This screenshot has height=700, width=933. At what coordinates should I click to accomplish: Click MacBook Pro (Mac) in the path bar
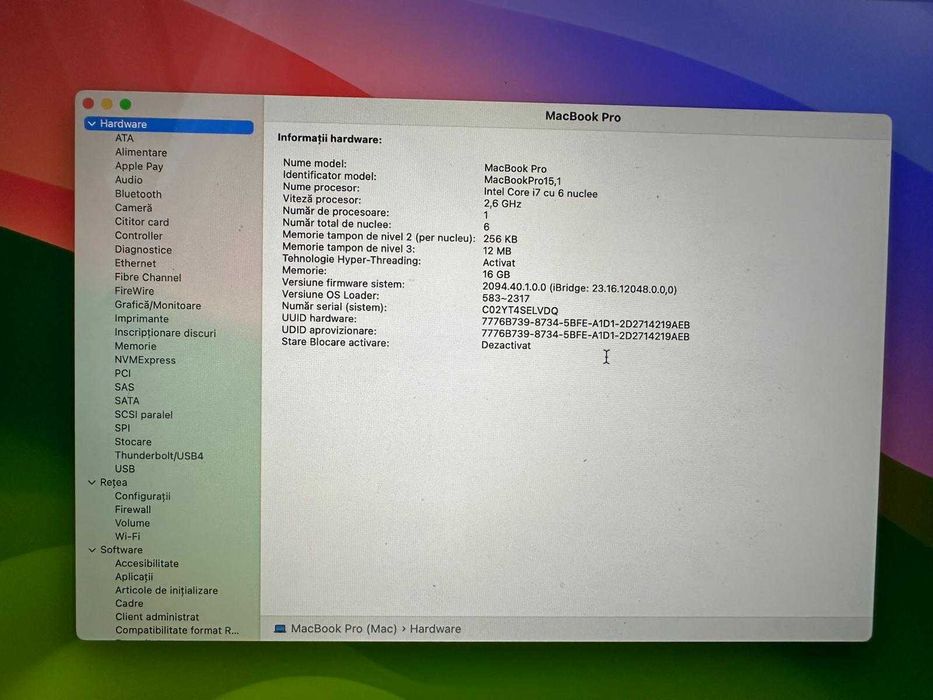pyautogui.click(x=343, y=629)
